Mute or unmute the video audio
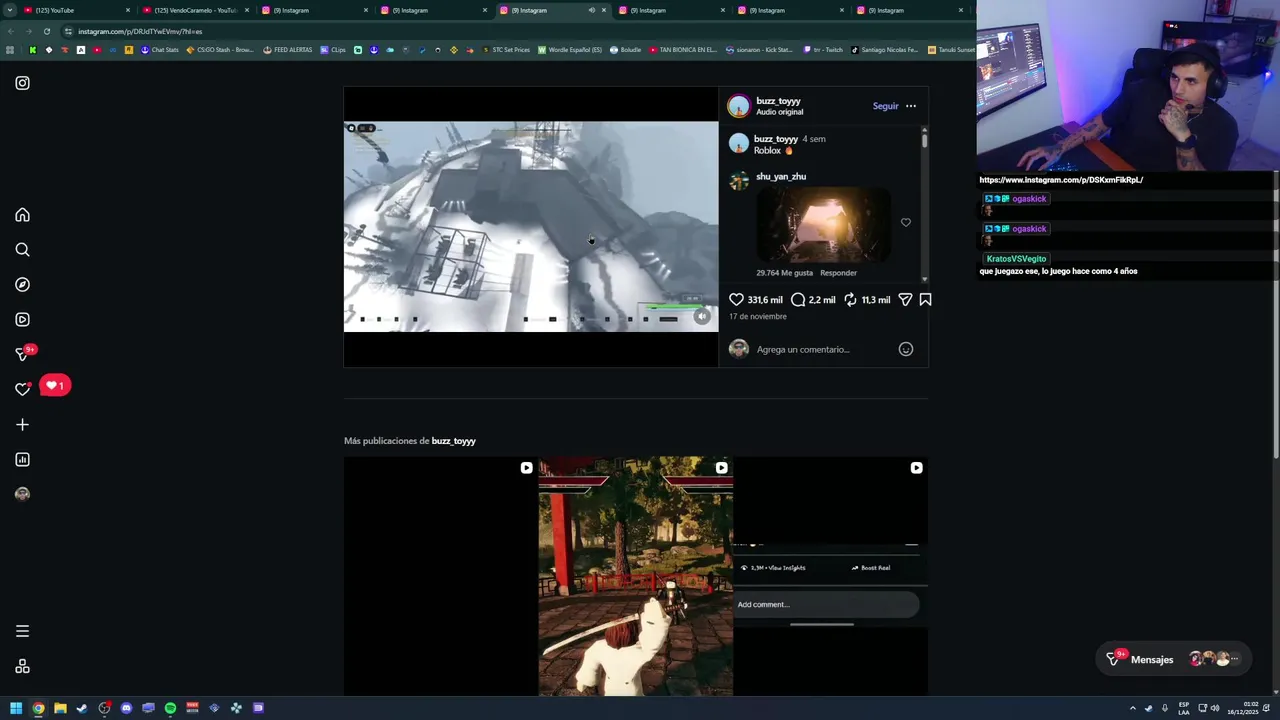The height and width of the screenshot is (720, 1280). (702, 316)
